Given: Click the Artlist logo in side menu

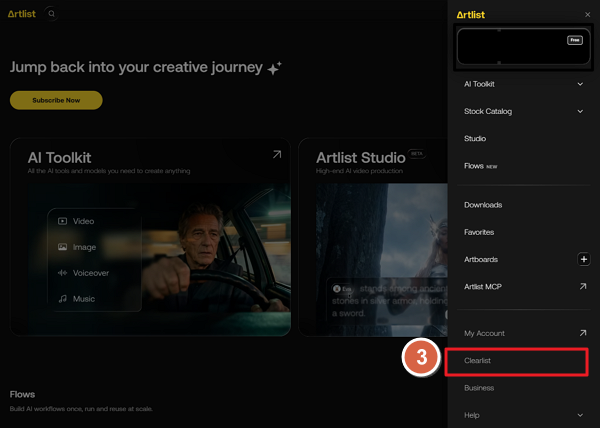Looking at the screenshot, I should (471, 15).
